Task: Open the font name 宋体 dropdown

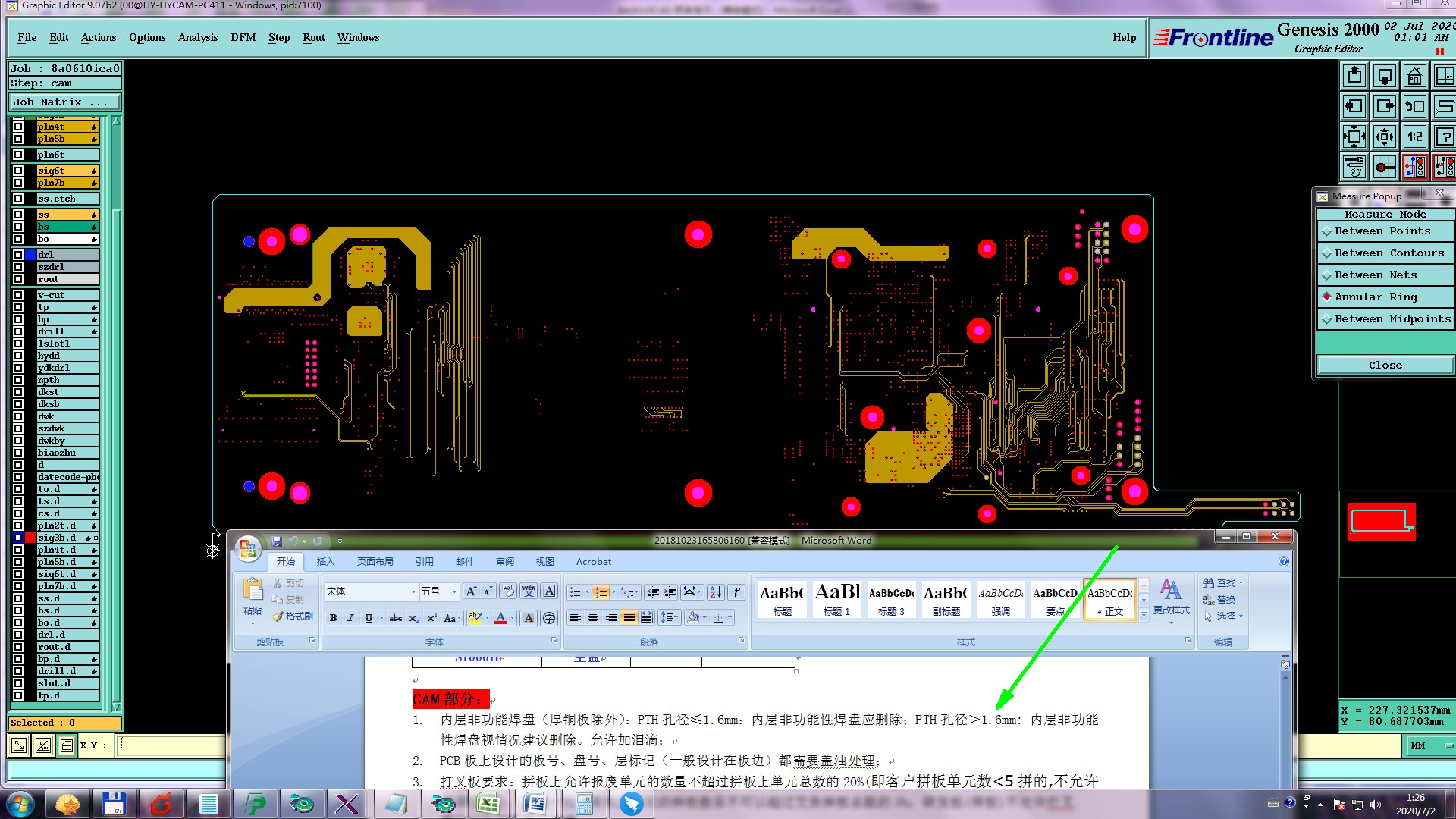Action: click(413, 591)
